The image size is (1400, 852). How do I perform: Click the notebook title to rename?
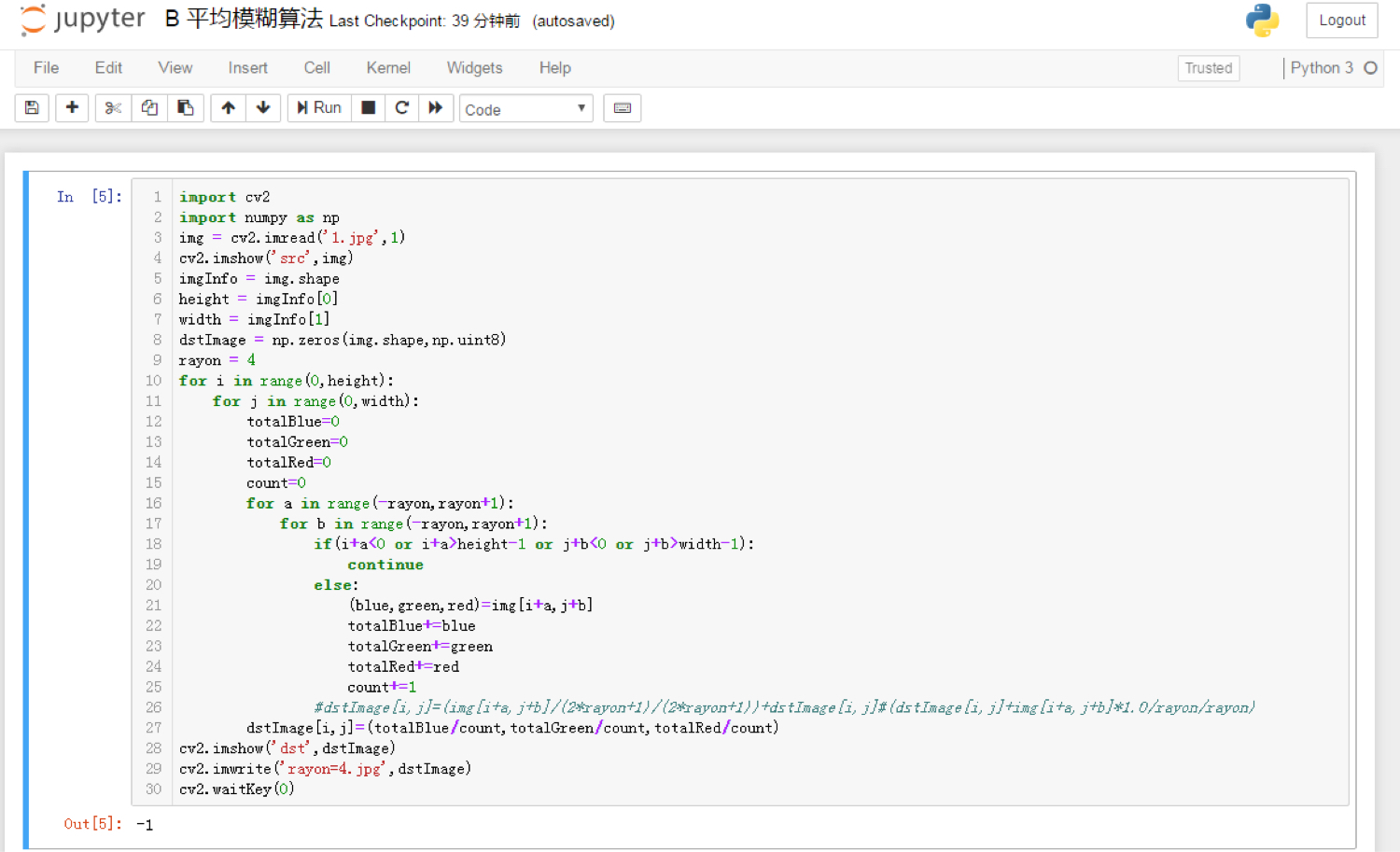pyautogui.click(x=244, y=20)
